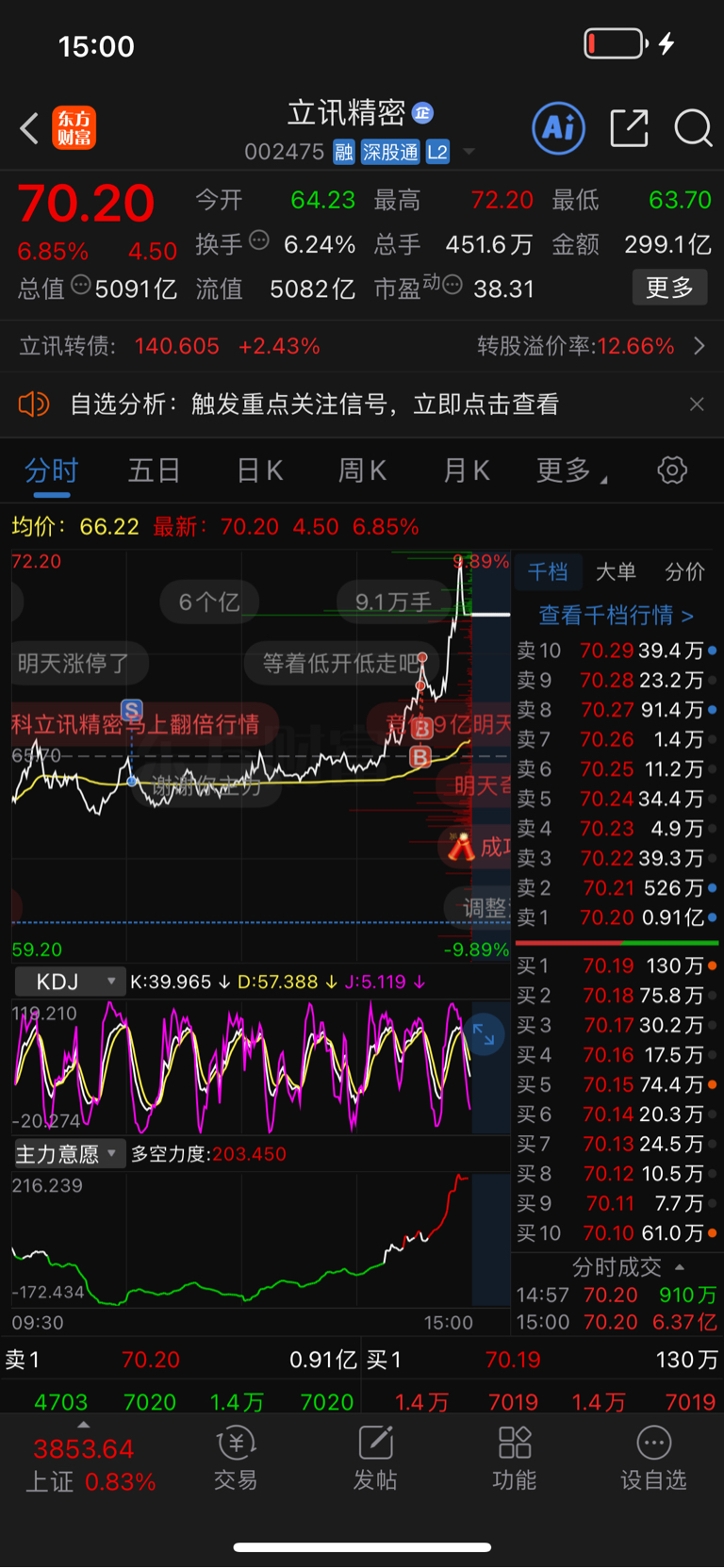Tap the lower B buy marker

click(420, 756)
